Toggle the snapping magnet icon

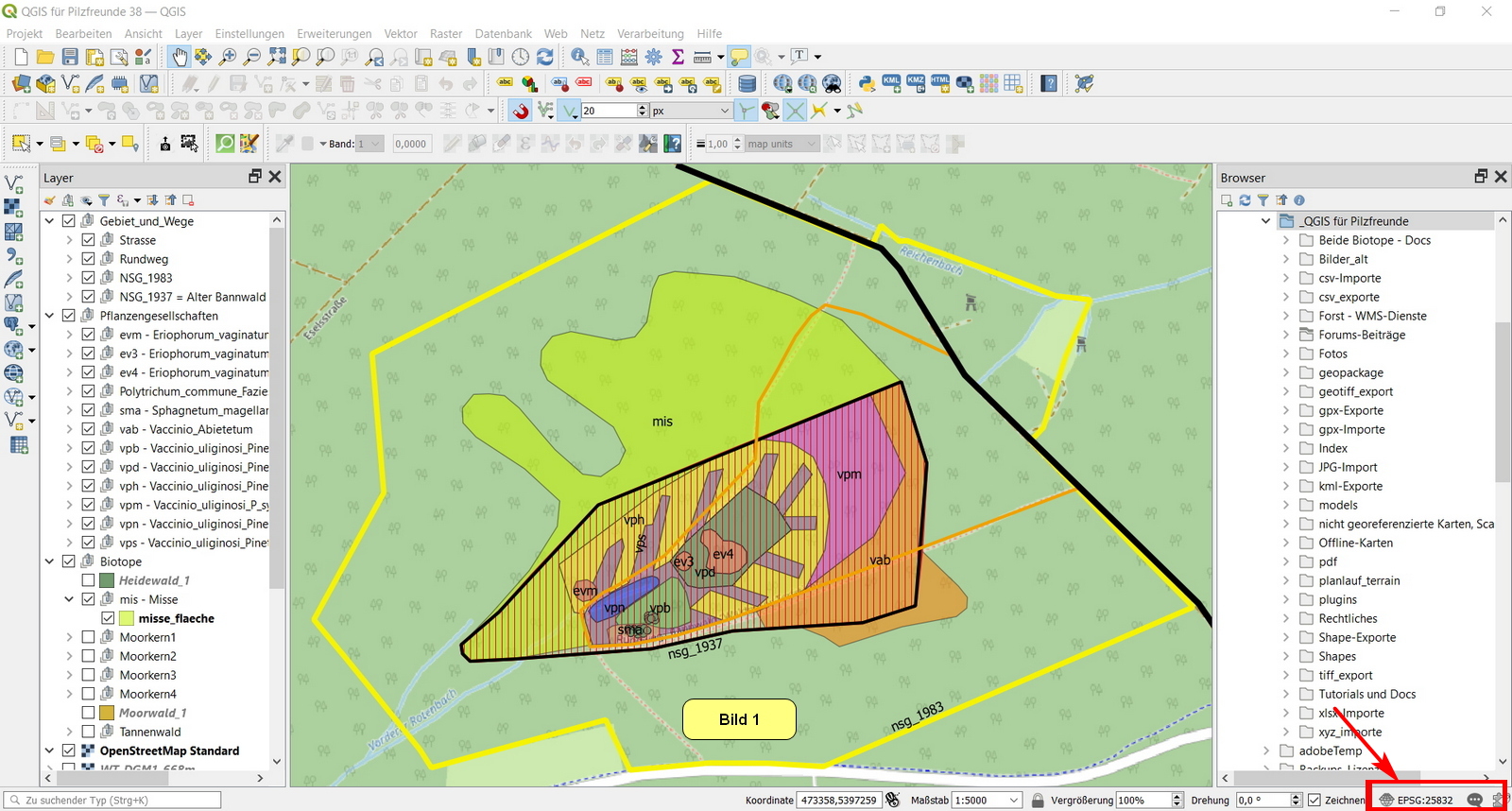tap(521, 111)
